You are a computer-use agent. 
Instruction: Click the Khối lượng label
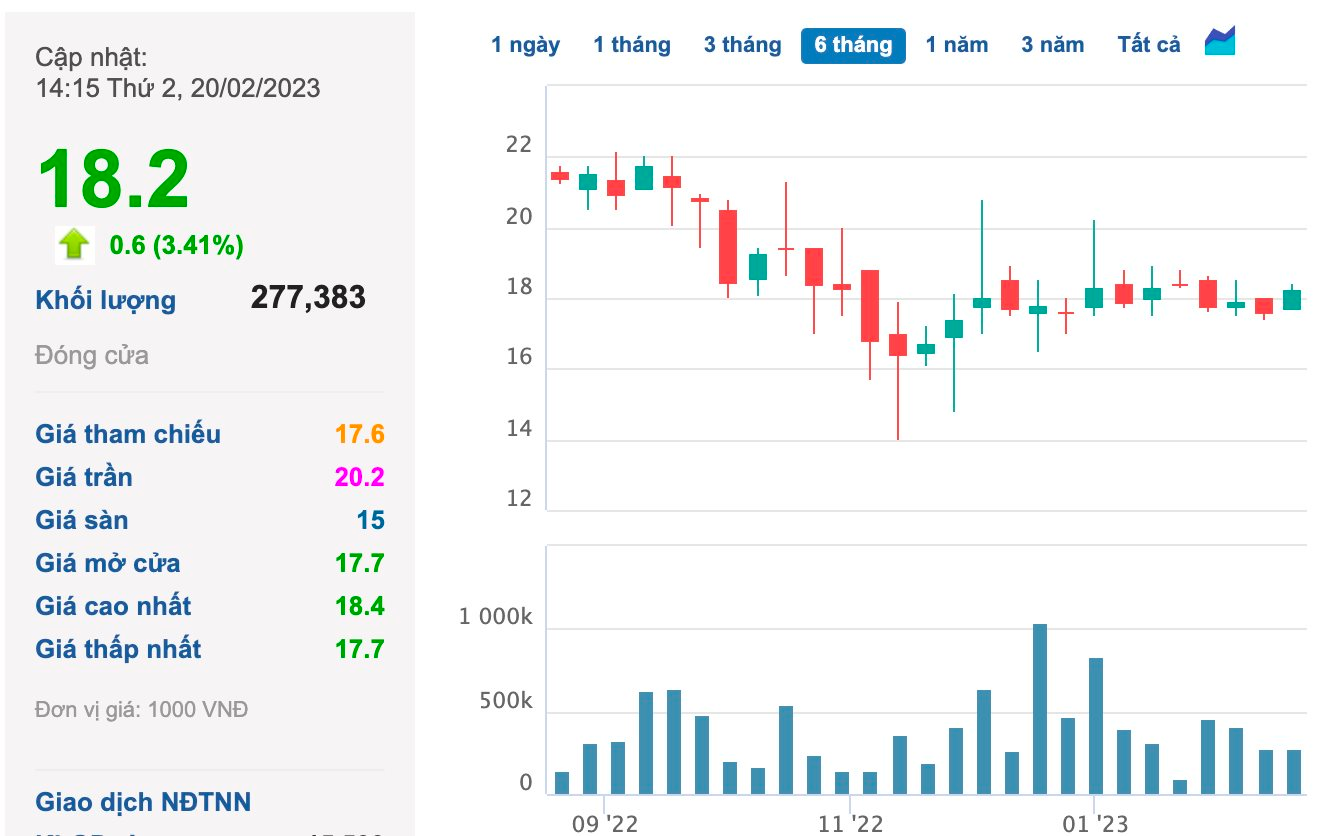pyautogui.click(x=106, y=300)
